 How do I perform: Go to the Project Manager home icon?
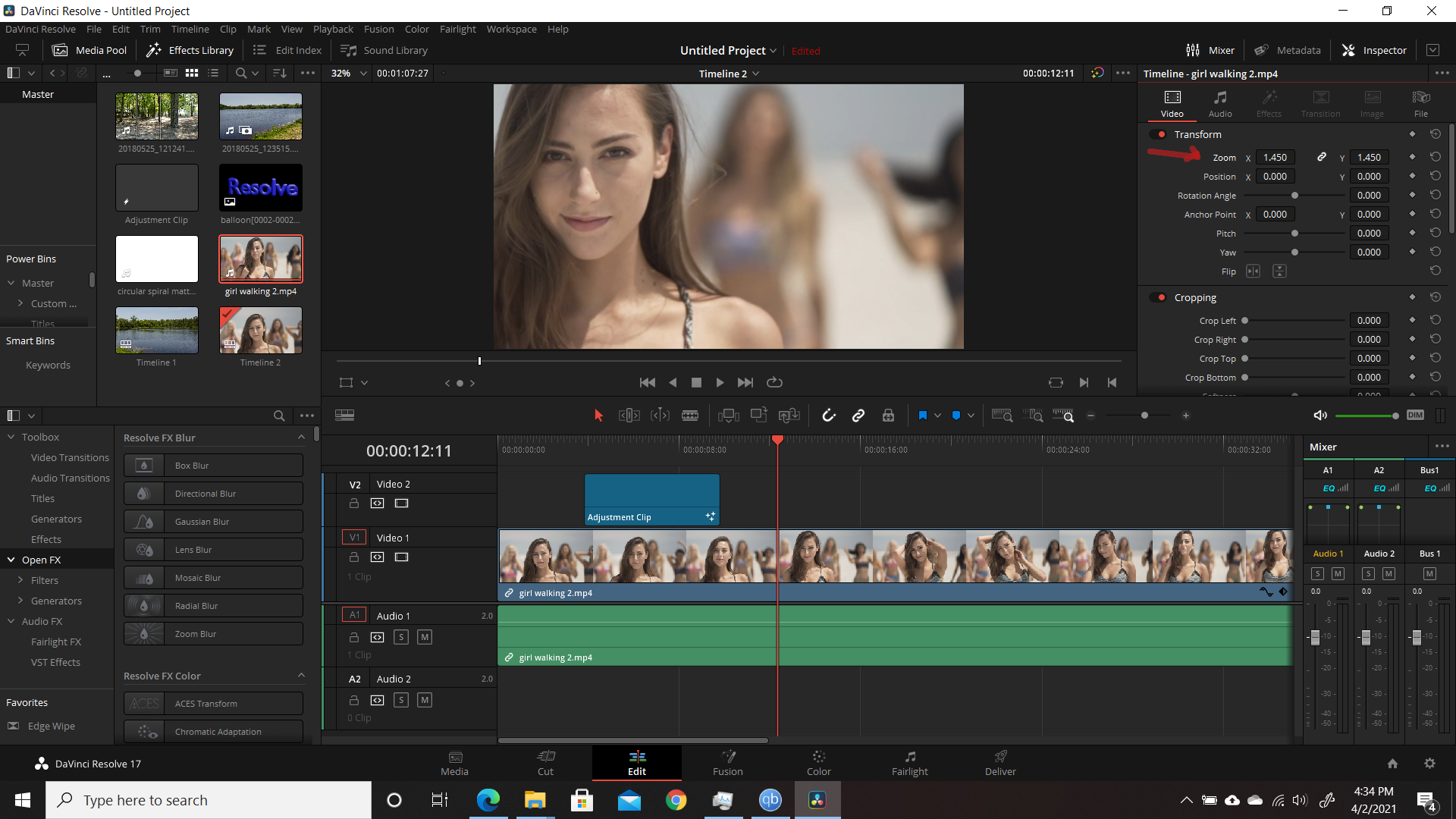click(x=1392, y=764)
